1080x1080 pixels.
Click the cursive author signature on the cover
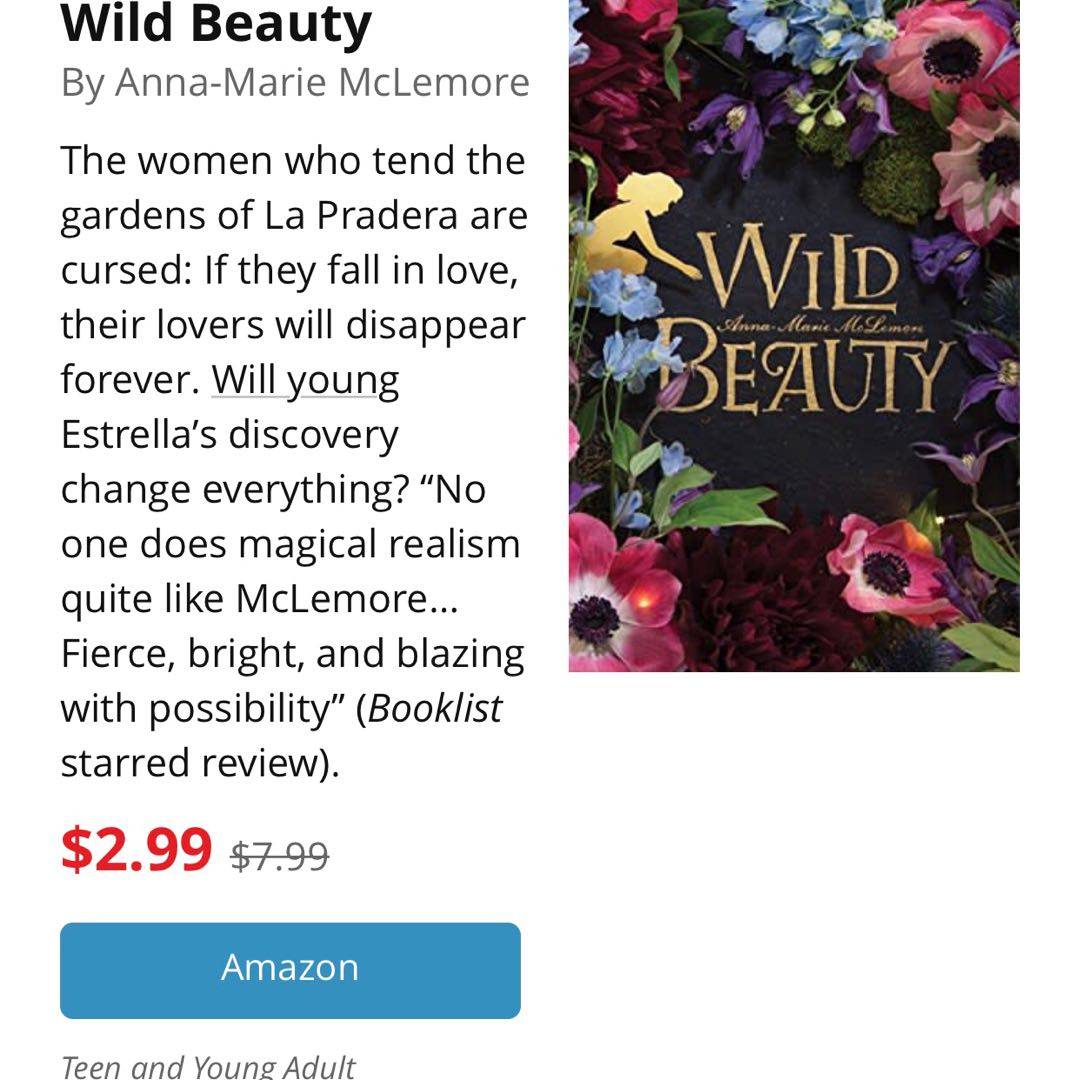[x=825, y=318]
